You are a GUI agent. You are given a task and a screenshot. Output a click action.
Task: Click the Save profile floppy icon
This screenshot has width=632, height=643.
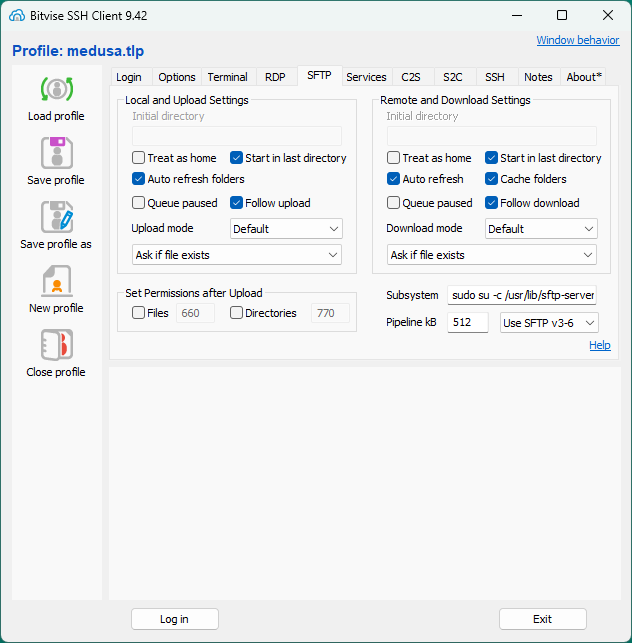(x=57, y=153)
